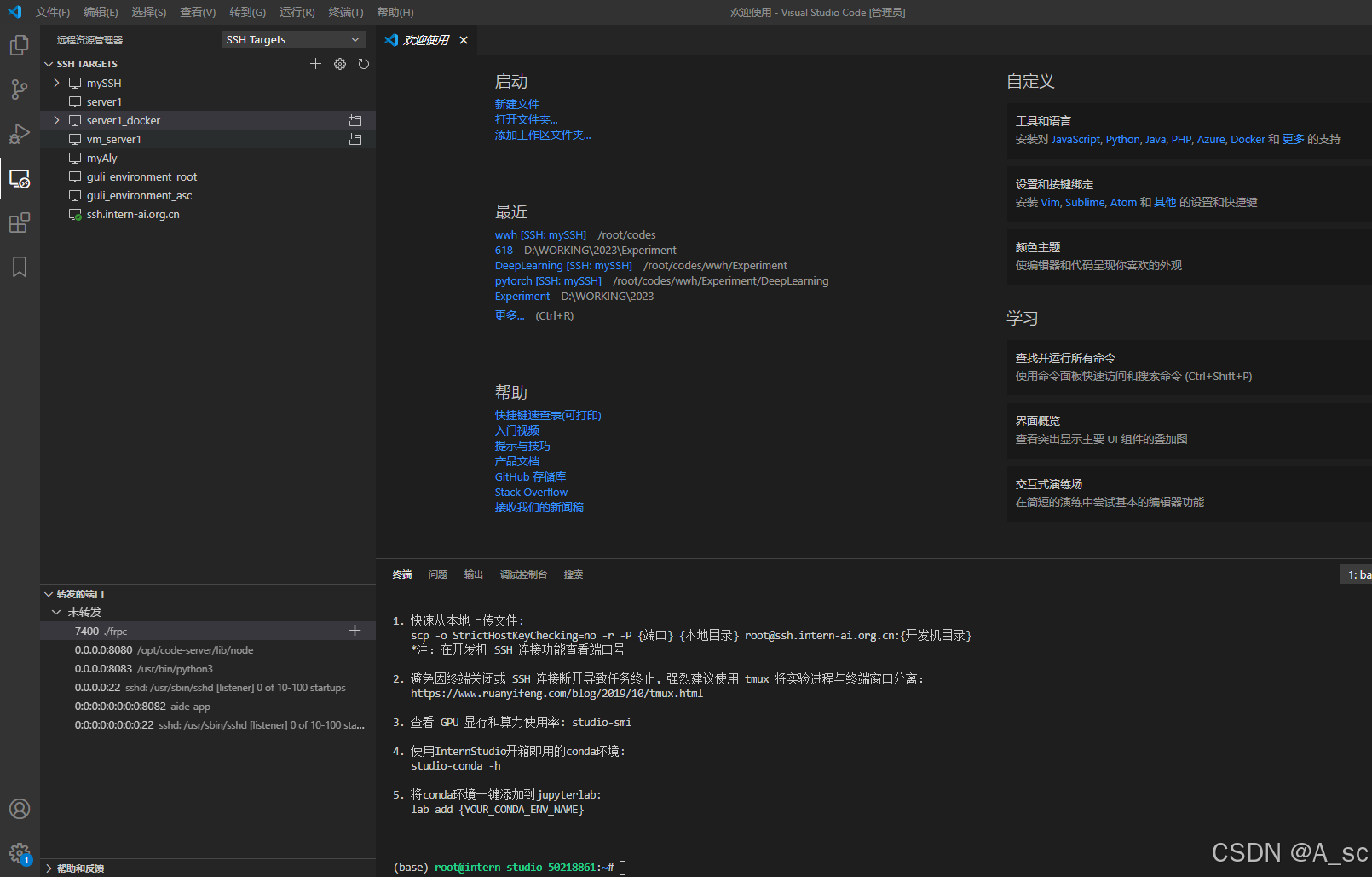The width and height of the screenshot is (1372, 877).
Task: Open the Help menu
Action: (x=395, y=12)
